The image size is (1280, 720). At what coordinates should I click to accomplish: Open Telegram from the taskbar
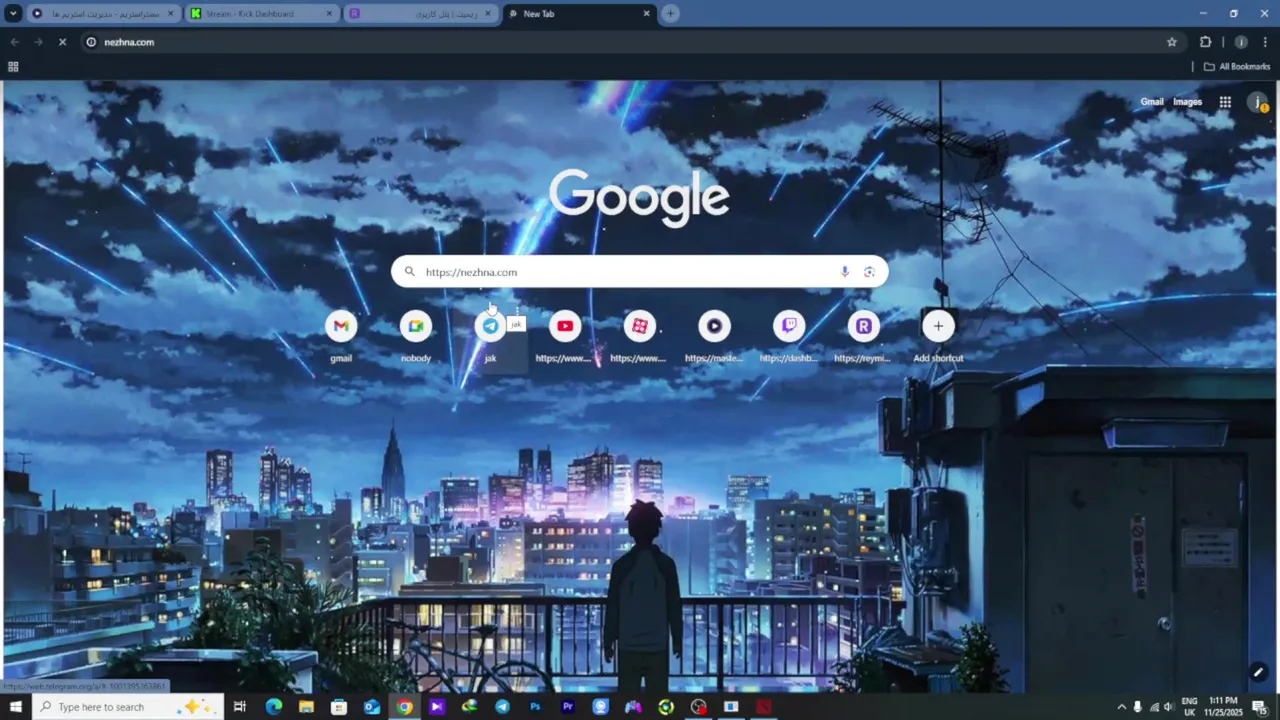[502, 707]
